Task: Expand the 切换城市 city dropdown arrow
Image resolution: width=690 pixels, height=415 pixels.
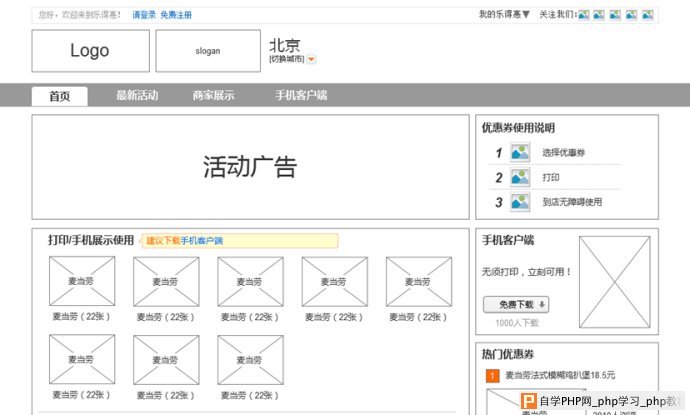Action: pos(312,60)
